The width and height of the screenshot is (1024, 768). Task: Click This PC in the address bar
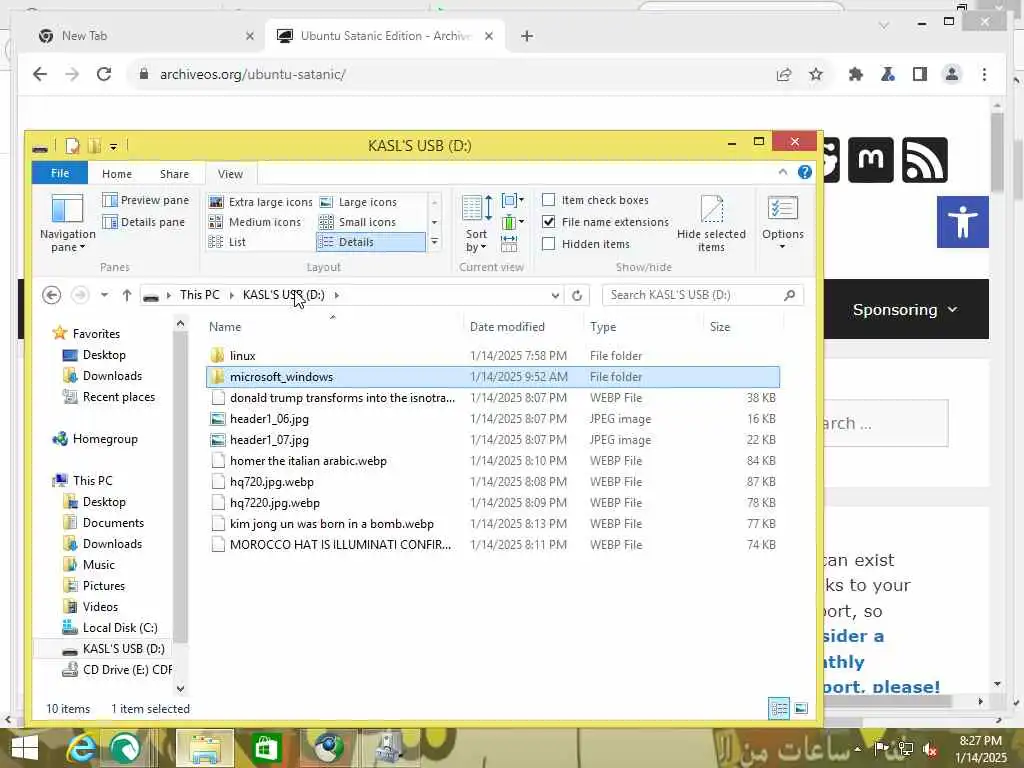point(199,295)
